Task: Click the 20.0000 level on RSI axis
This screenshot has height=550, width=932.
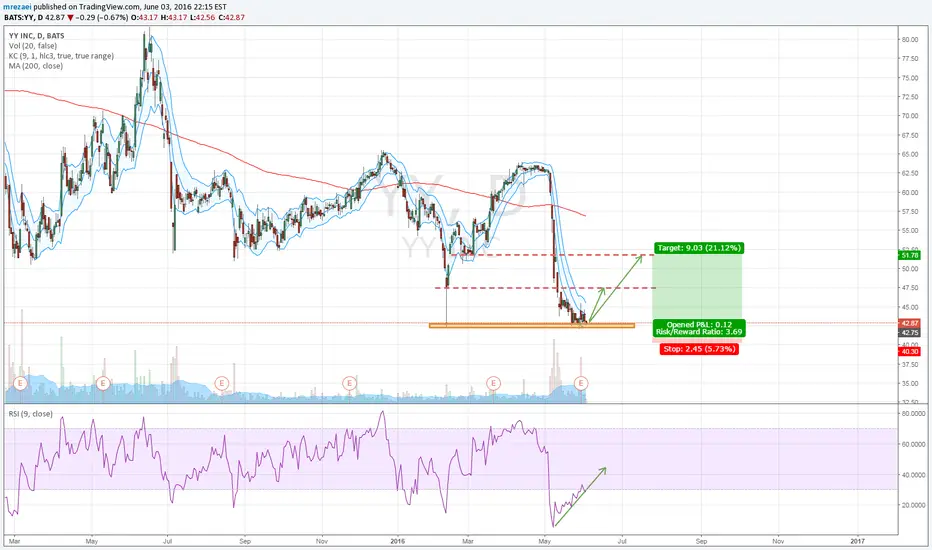Action: pos(913,505)
